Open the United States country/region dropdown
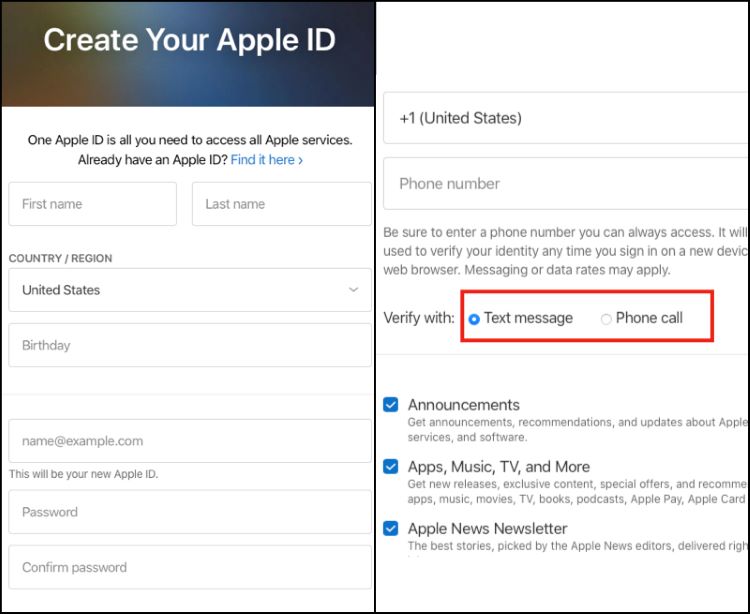750x614 pixels. 189,290
